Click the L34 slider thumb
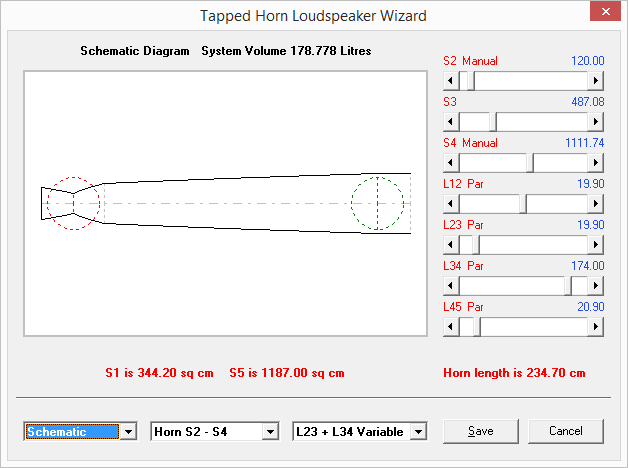Screen dimensions: 628x468 (568, 286)
